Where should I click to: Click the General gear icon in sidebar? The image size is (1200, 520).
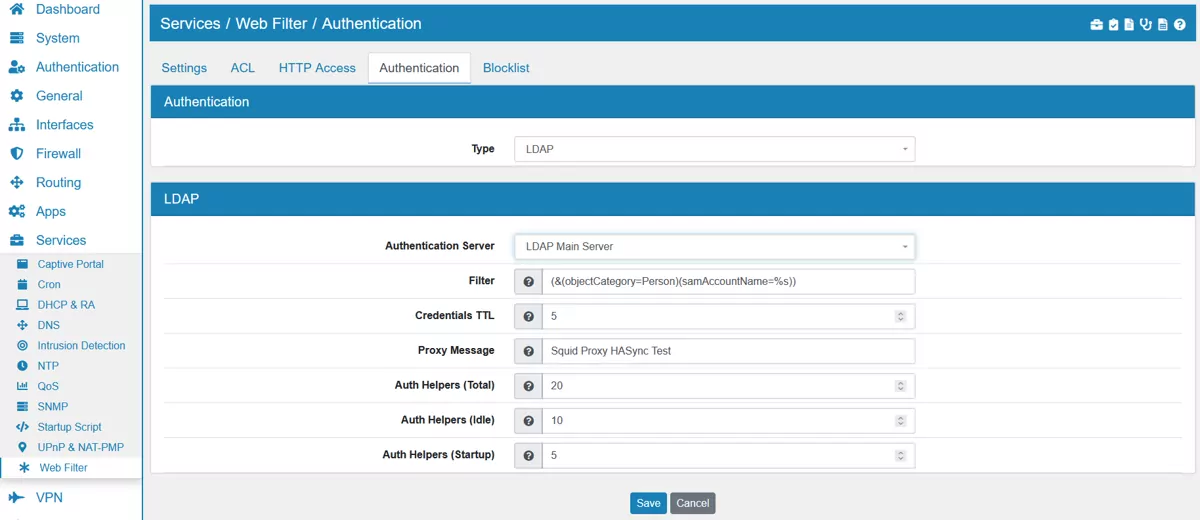point(16,96)
